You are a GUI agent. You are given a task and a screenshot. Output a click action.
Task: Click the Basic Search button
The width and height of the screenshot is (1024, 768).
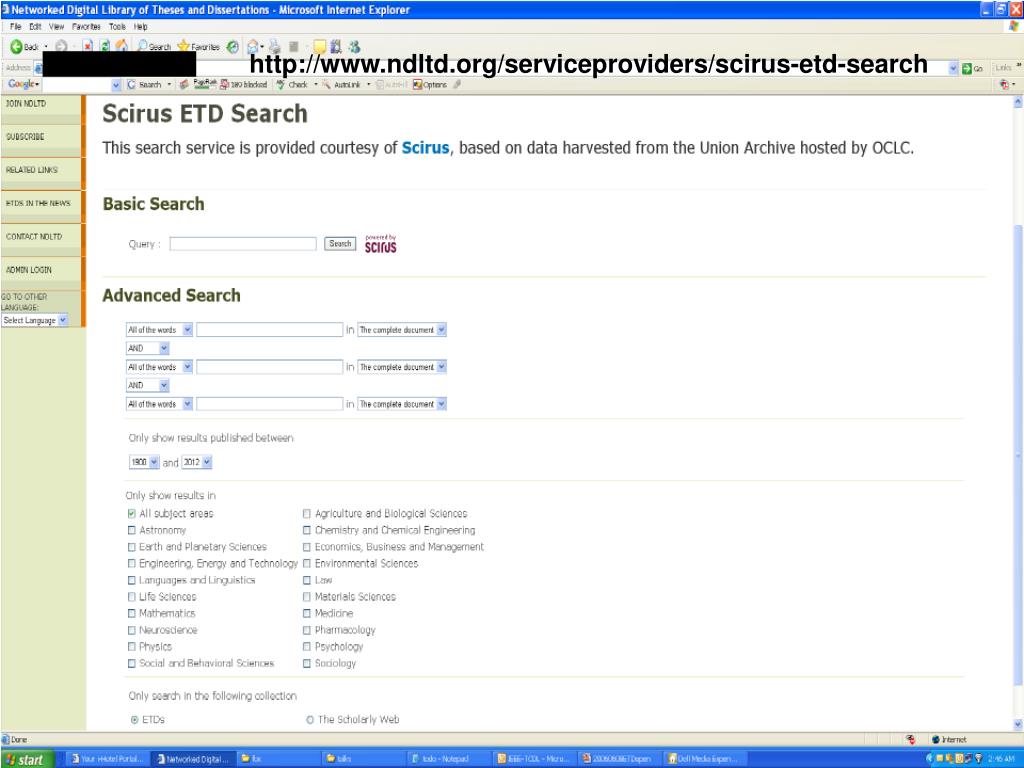tap(340, 244)
